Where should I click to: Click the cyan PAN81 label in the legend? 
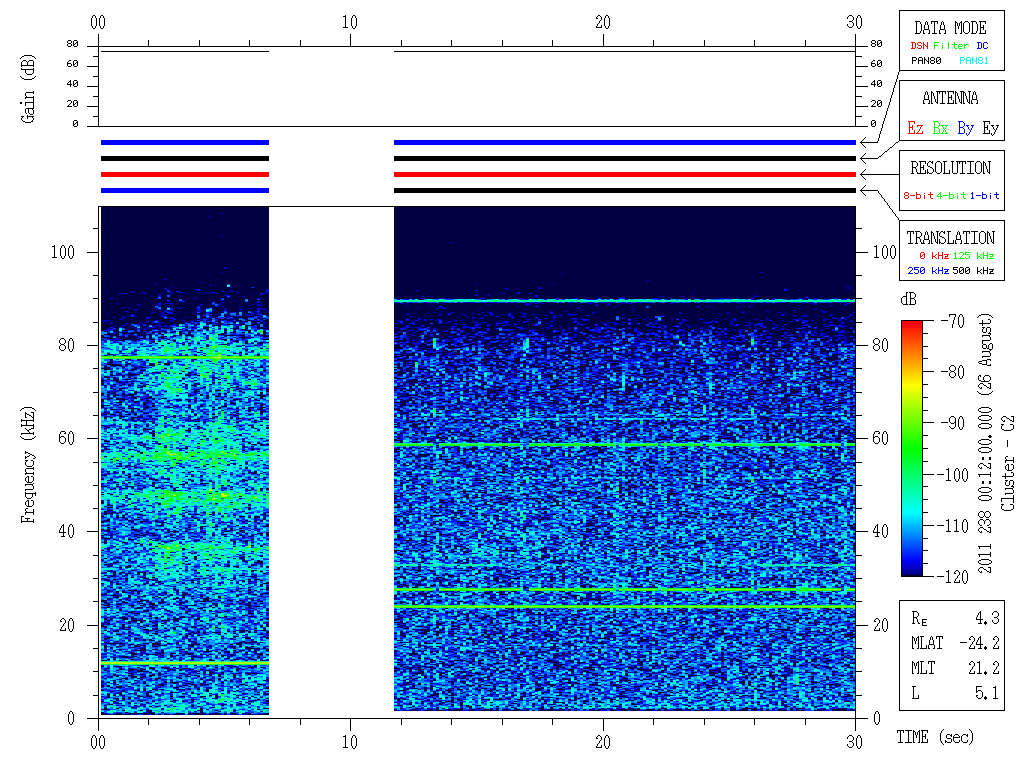(x=974, y=61)
